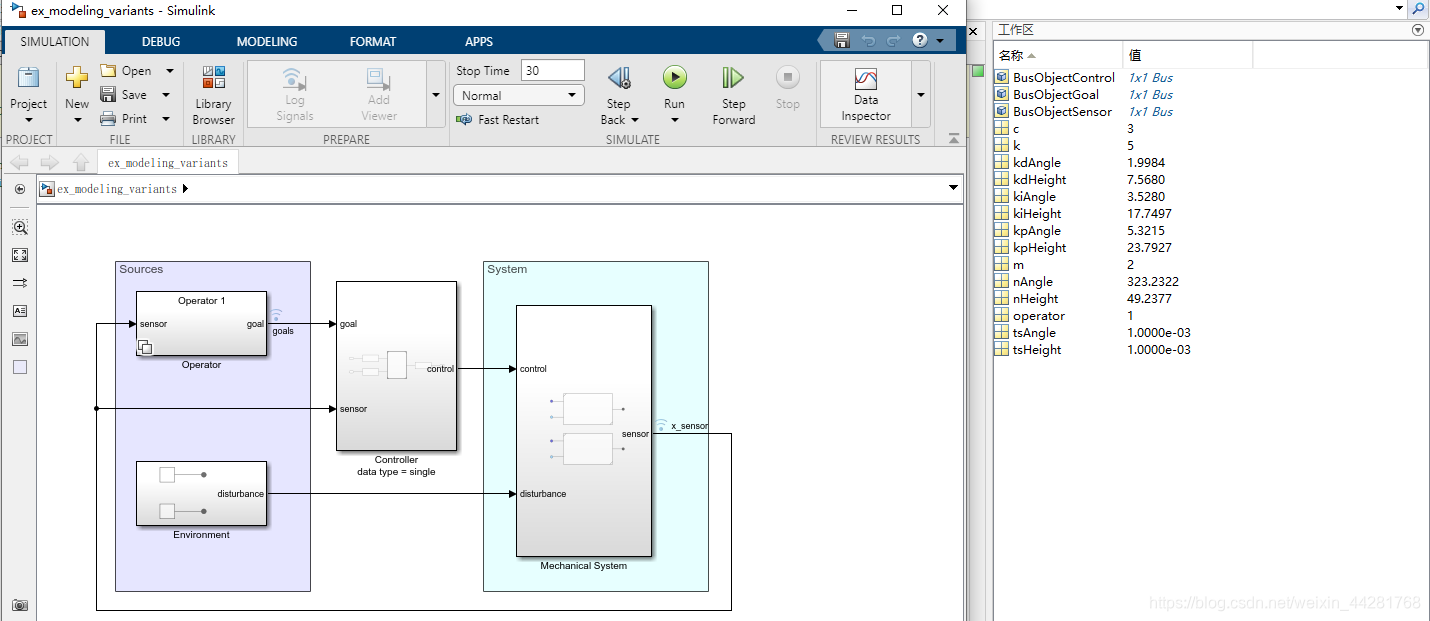Click Fit to View palette icon
The height and width of the screenshot is (621, 1430).
point(20,255)
